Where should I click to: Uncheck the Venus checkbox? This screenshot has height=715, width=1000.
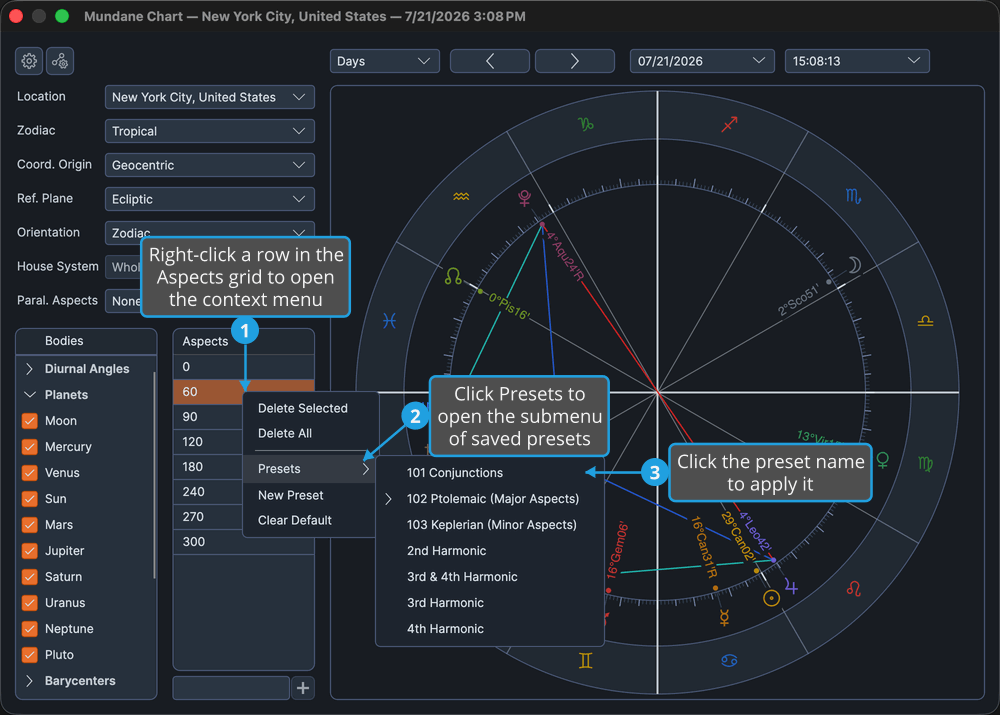tap(29, 473)
